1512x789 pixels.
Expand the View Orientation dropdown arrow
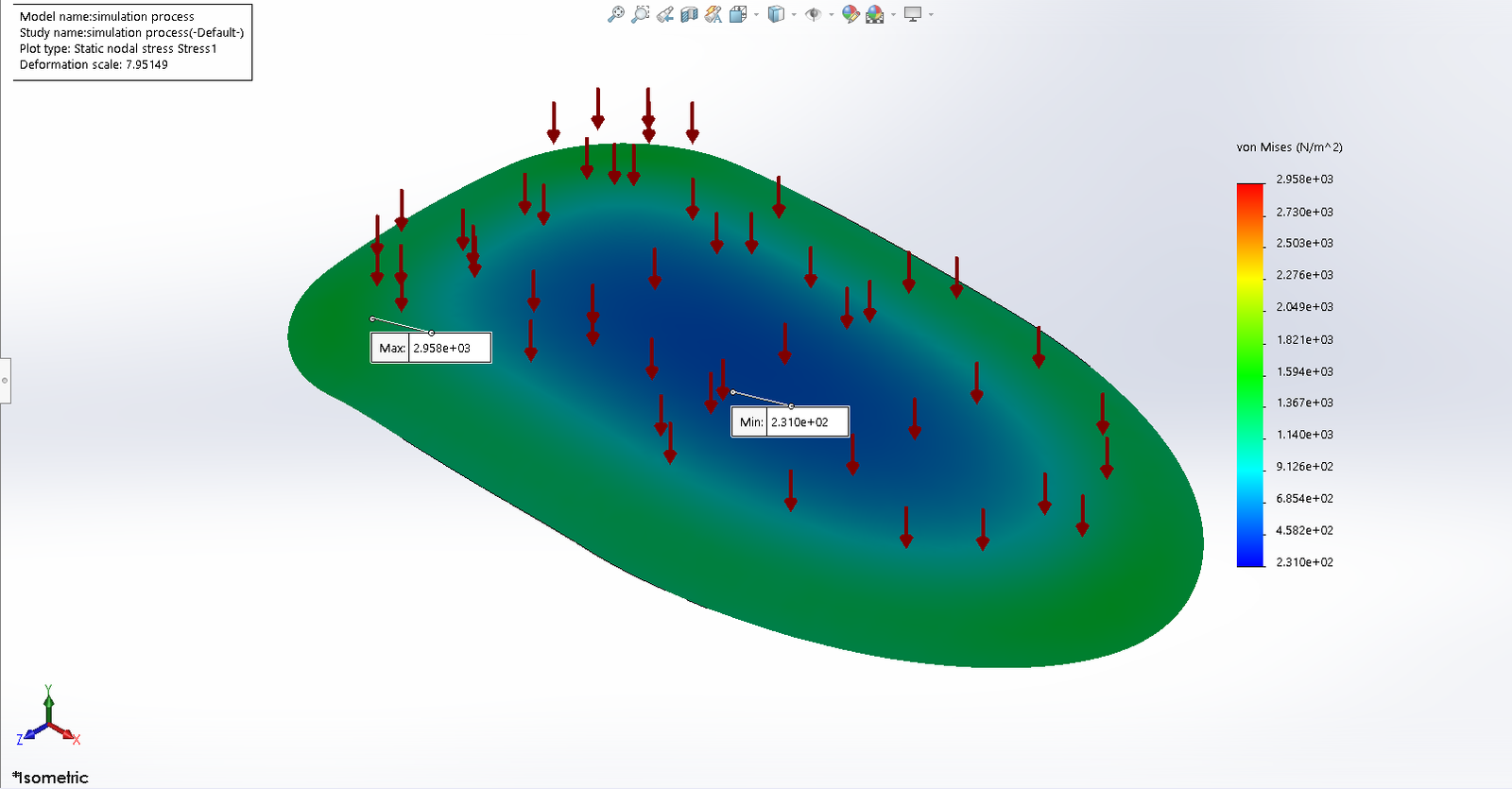756,14
